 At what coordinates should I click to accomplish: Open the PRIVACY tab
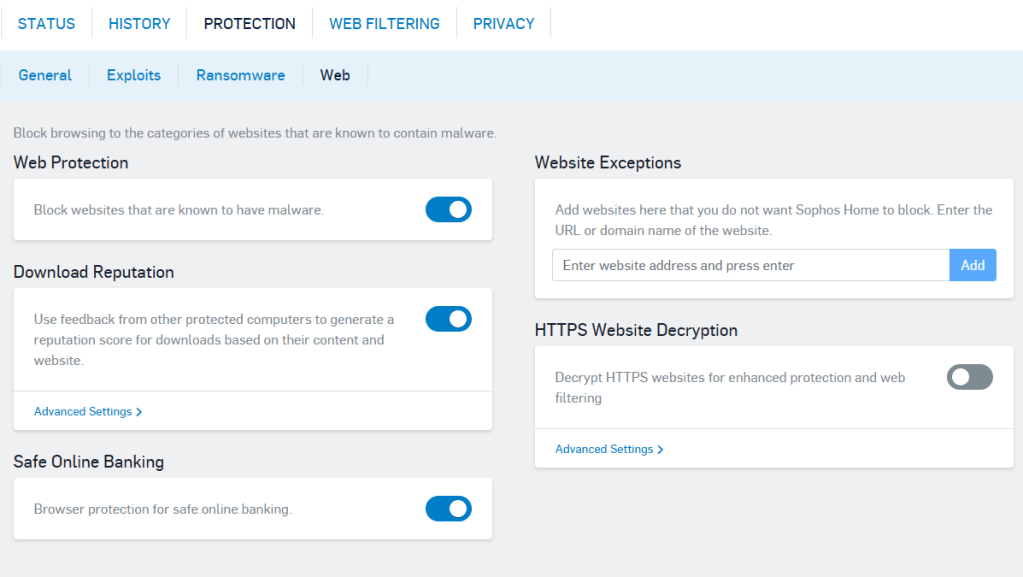tap(503, 23)
